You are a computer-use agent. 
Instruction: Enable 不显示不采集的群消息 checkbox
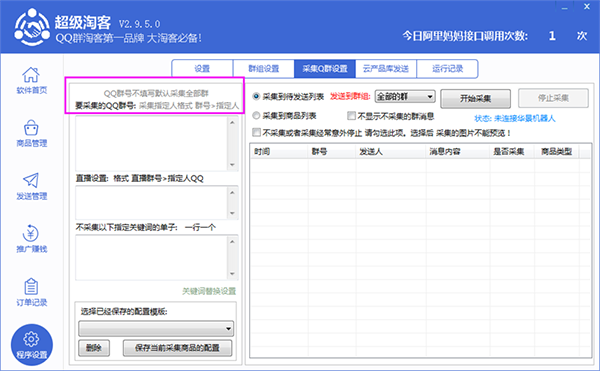tap(351, 116)
